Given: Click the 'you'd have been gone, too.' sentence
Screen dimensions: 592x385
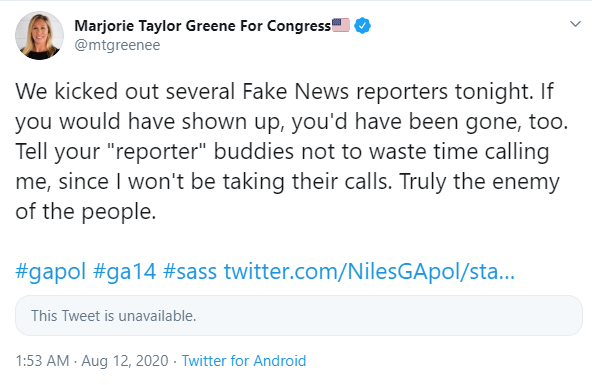Looking at the screenshot, I should click(x=430, y=122).
